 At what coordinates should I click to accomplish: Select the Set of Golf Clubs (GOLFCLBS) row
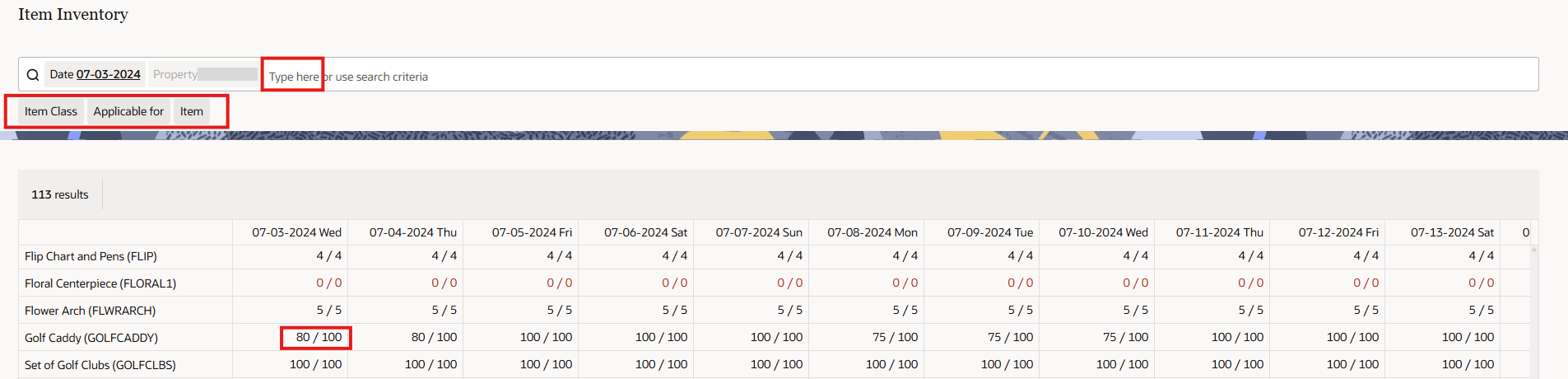[x=774, y=364]
